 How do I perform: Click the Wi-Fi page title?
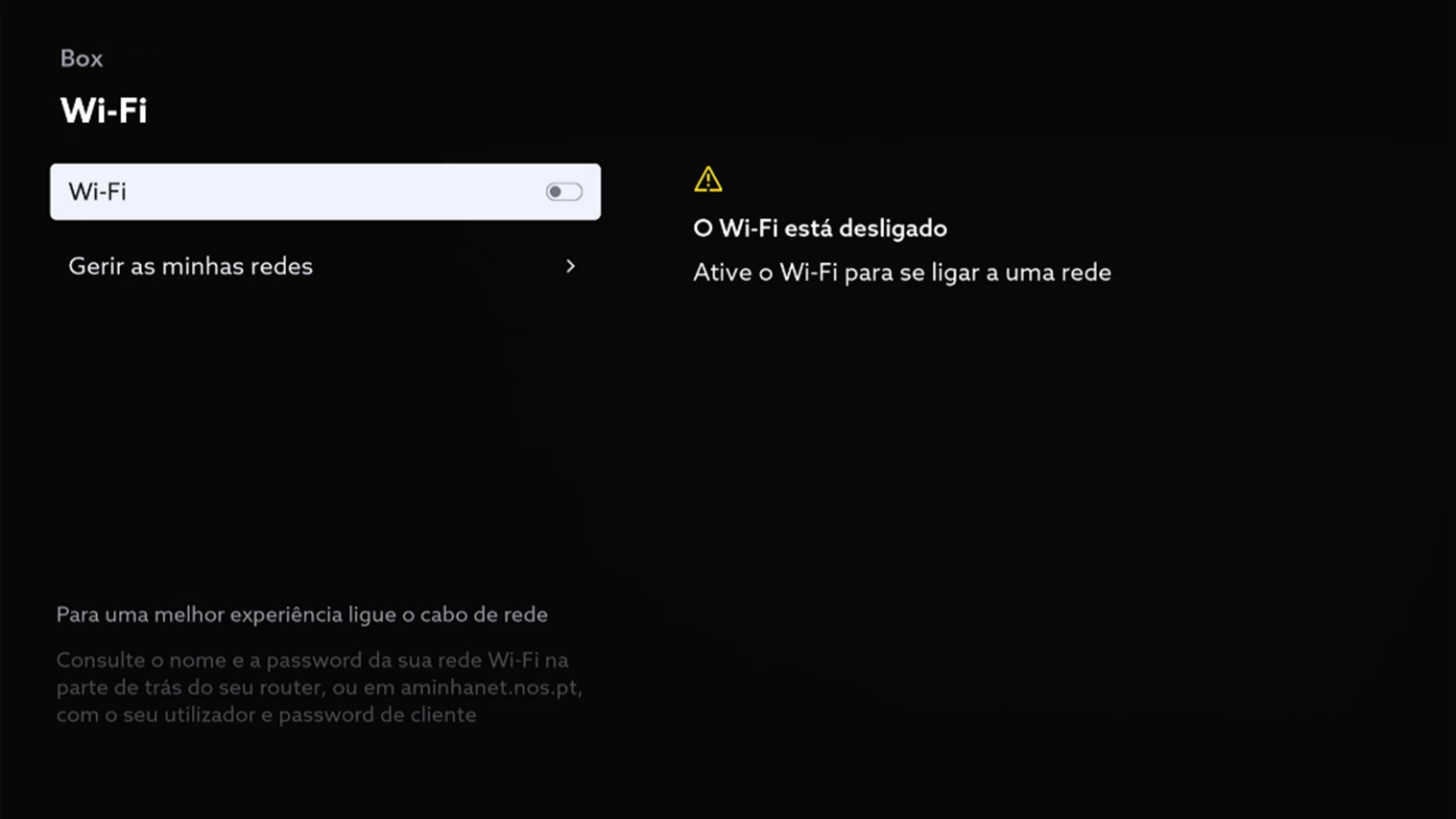104,110
